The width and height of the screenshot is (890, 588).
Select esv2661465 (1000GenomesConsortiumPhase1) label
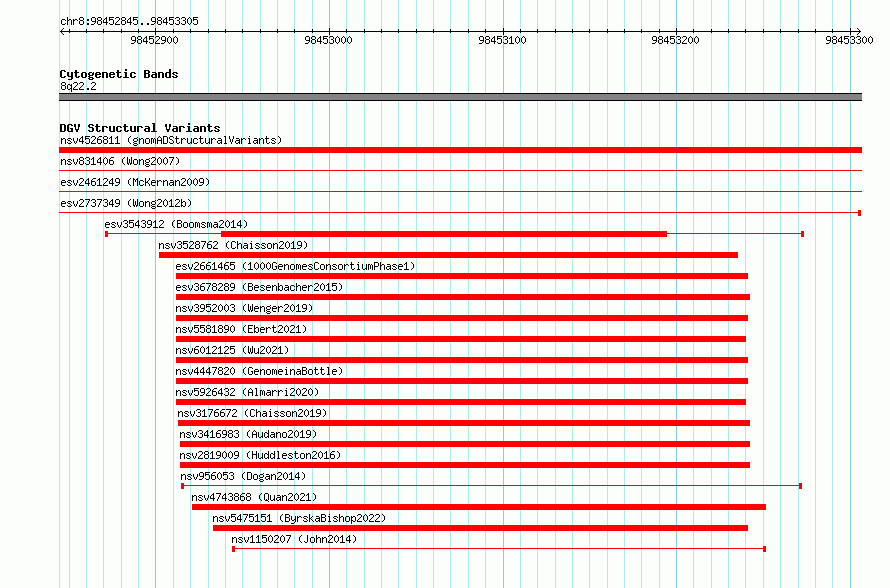[295, 266]
